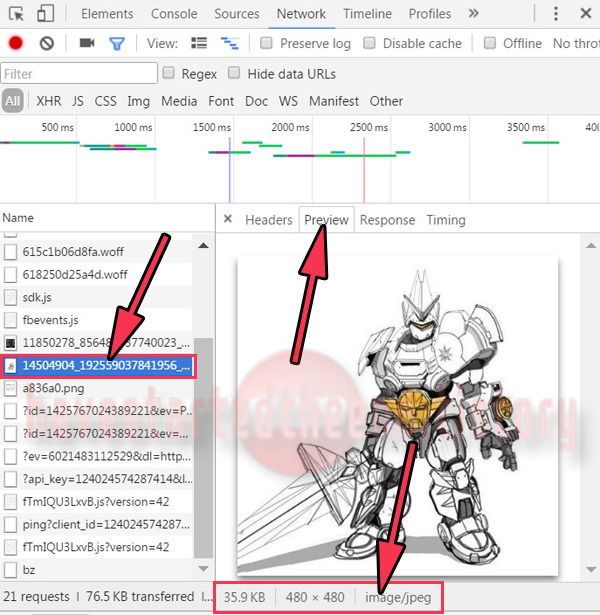Select request ?api_key=124024574287414

point(96,479)
